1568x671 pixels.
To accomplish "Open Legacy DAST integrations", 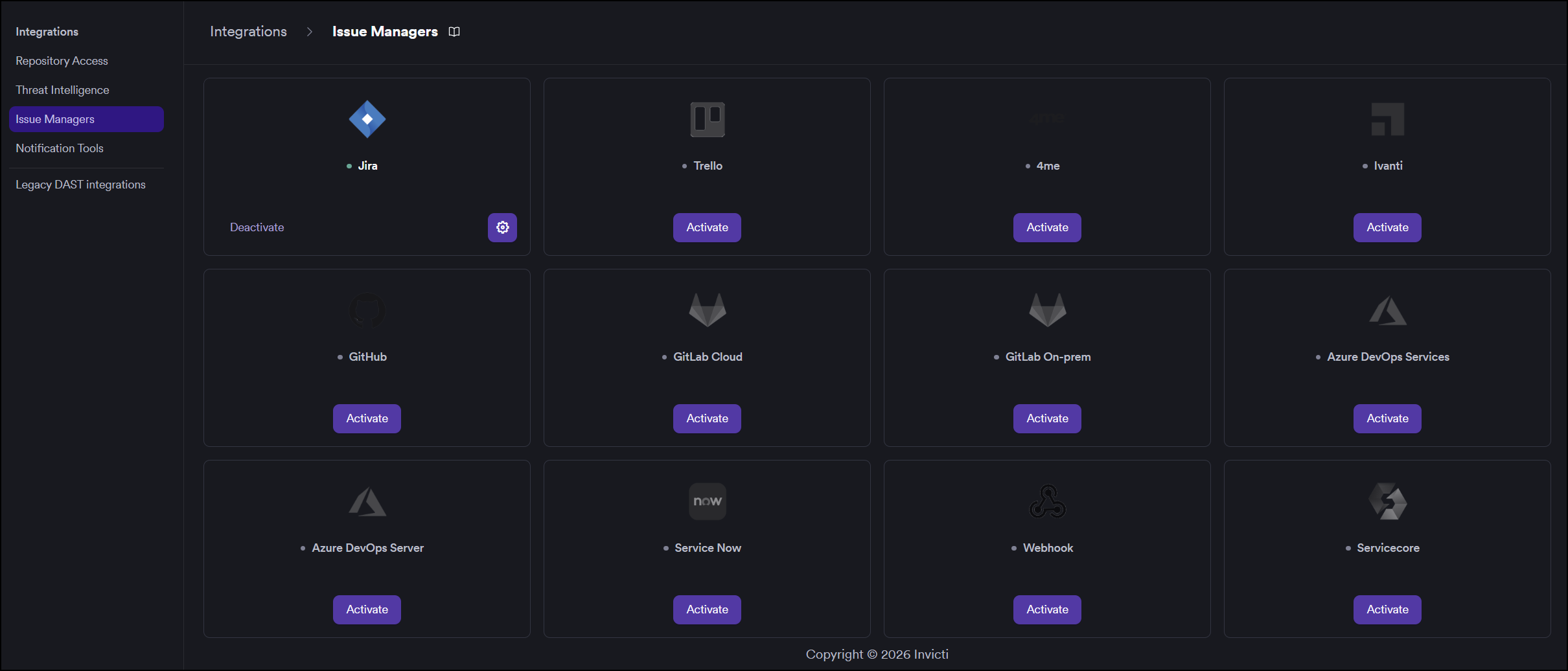I will tap(86, 185).
